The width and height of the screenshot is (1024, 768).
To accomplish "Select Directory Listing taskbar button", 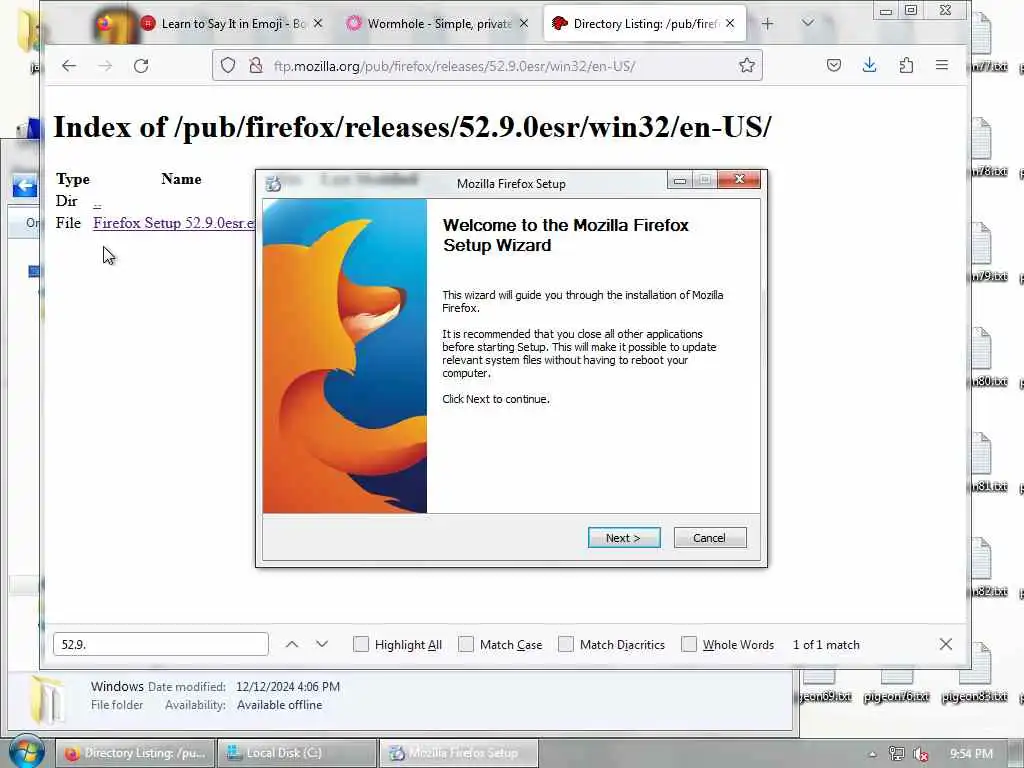I will click(135, 753).
